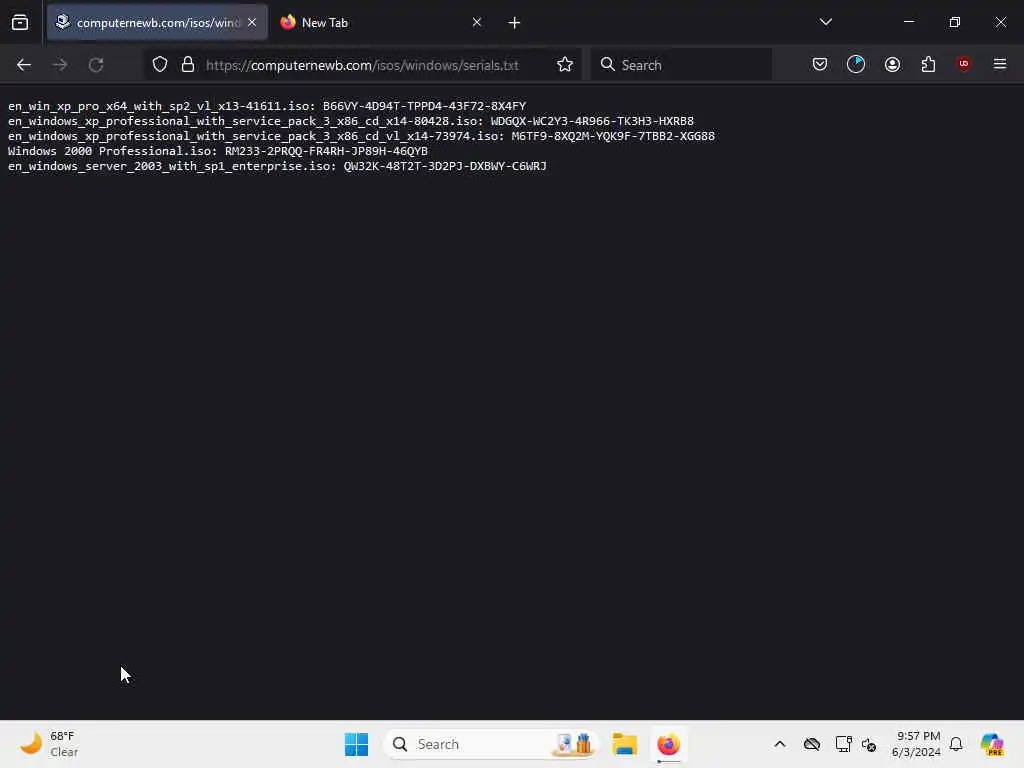The width and height of the screenshot is (1024, 768).
Task: Open the Firefox account menu
Action: (x=893, y=64)
